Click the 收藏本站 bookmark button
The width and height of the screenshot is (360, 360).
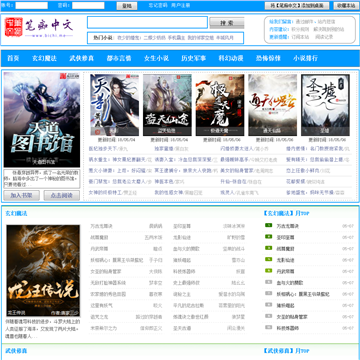[345, 6]
